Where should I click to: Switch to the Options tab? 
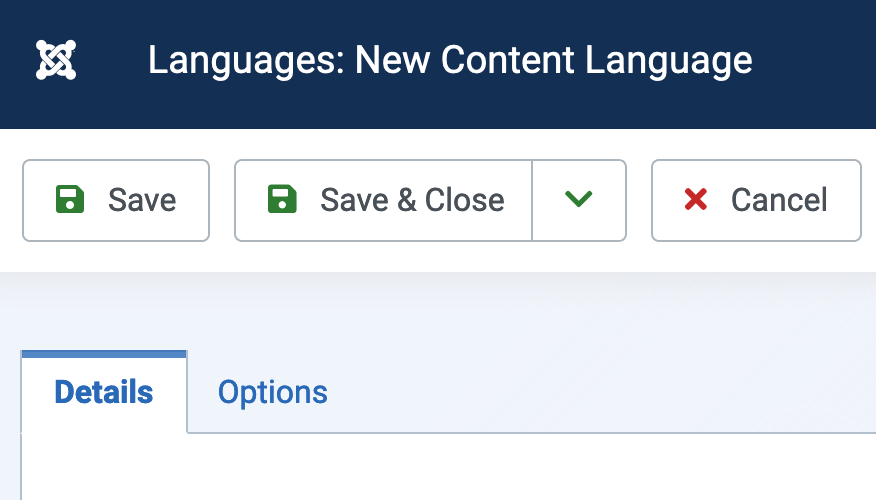pyautogui.click(x=273, y=392)
